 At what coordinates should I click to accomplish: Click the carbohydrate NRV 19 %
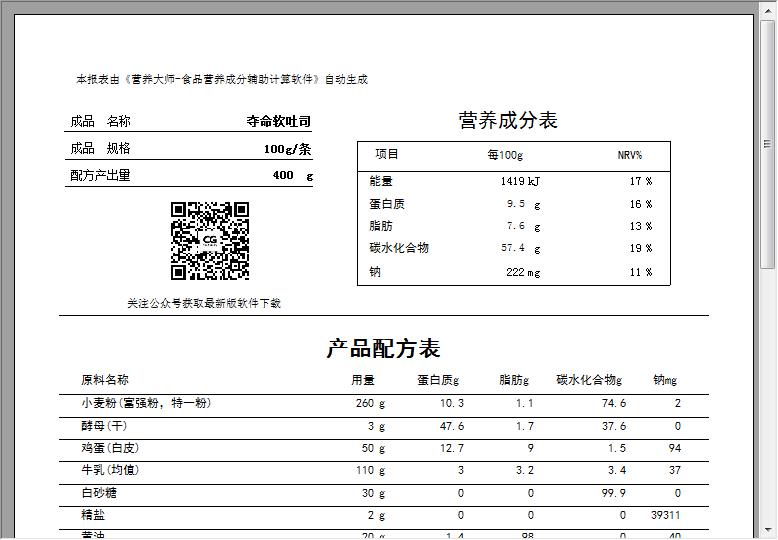point(641,248)
